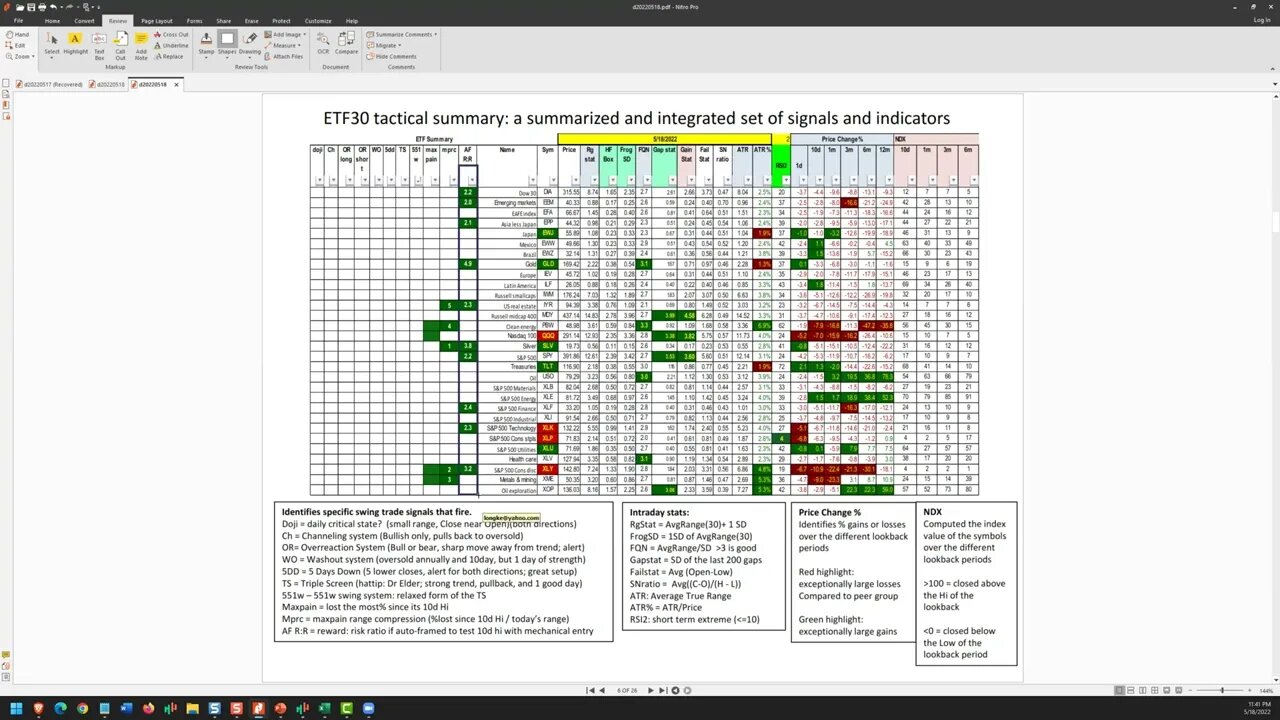Image resolution: width=1280 pixels, height=720 pixels.
Task: Open the Zoom tool dropdown
Action: tap(18, 56)
